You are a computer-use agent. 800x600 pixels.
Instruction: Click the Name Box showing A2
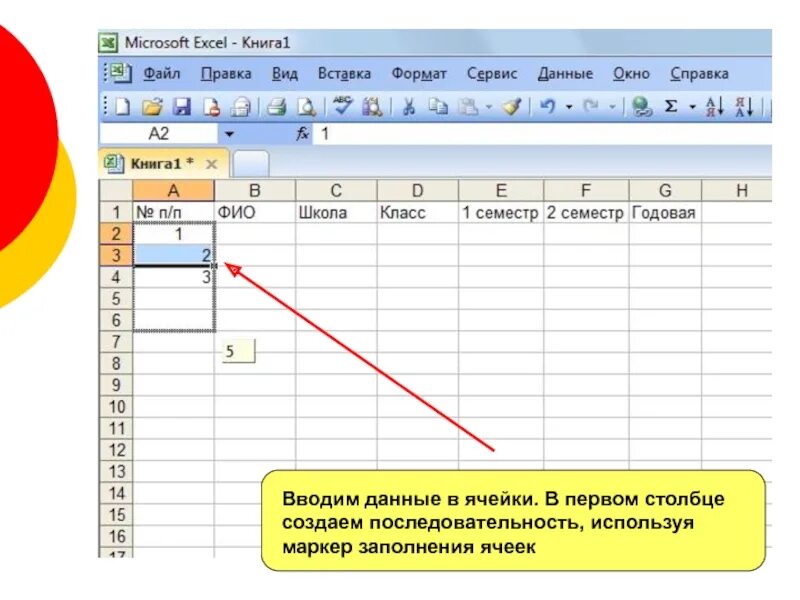pos(159,134)
